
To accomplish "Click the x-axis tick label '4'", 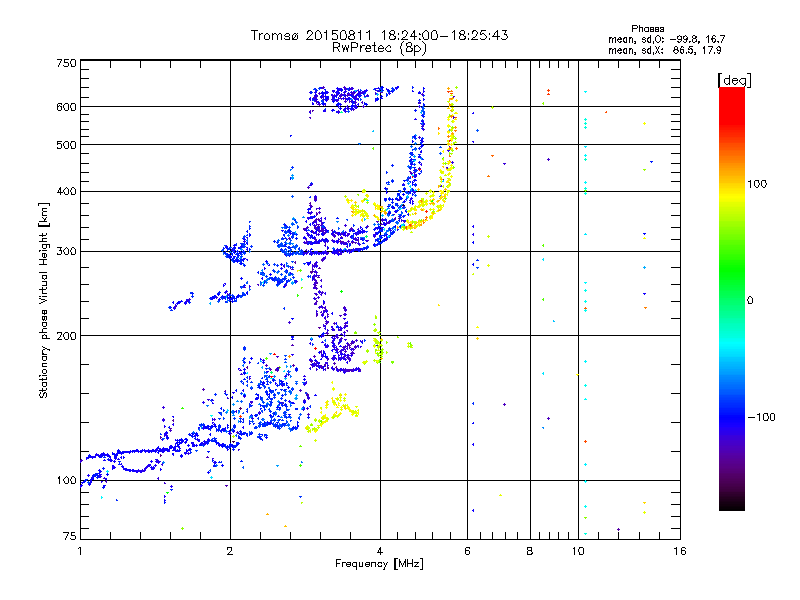I will coord(380,551).
